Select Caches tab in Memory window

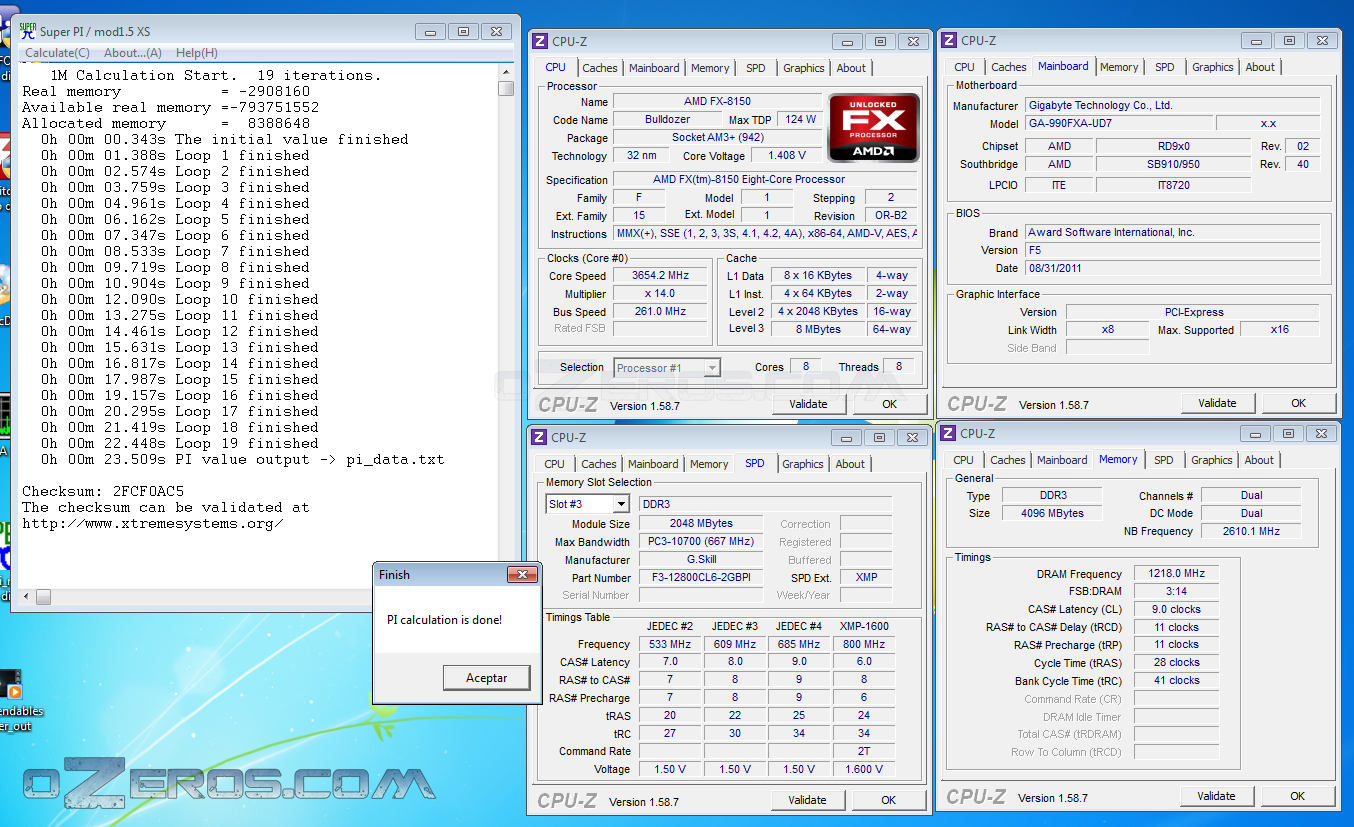click(x=1008, y=460)
